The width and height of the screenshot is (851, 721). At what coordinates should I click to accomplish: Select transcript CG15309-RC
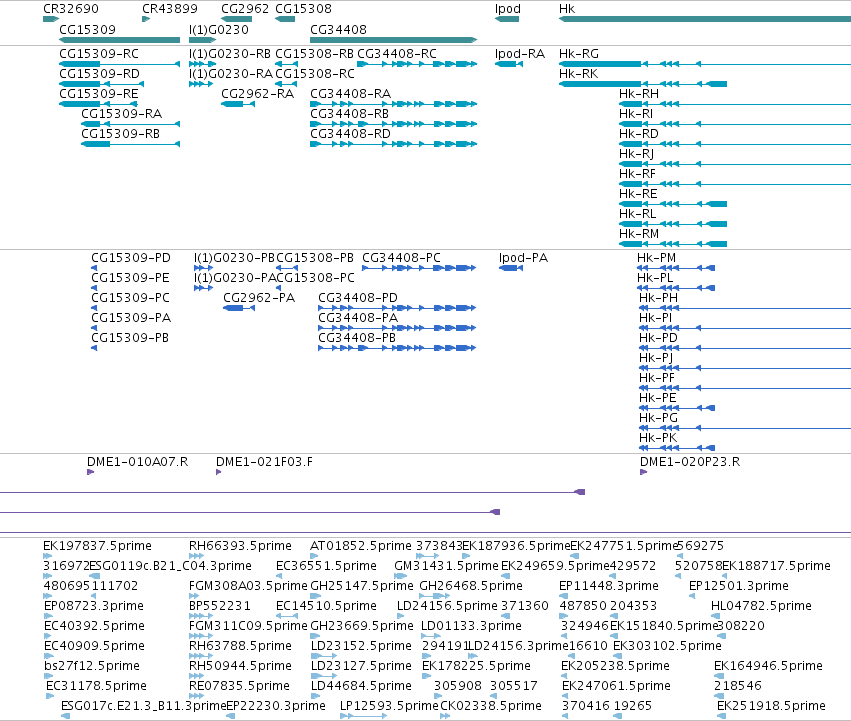(x=99, y=54)
